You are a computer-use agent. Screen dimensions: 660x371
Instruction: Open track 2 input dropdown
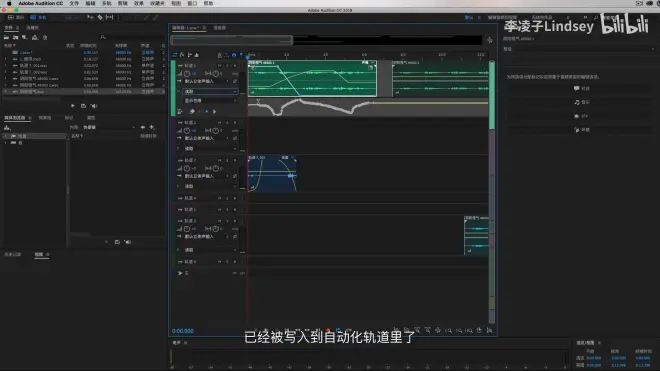(206, 138)
